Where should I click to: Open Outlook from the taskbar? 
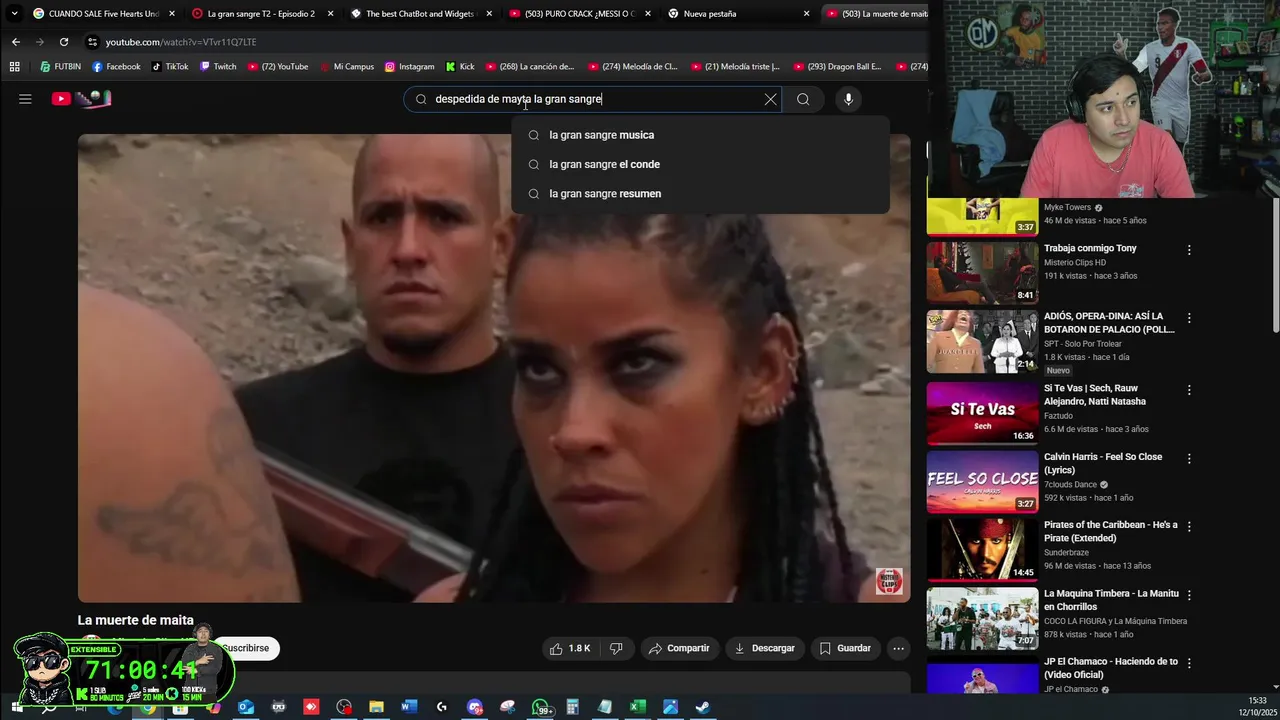[x=246, y=707]
